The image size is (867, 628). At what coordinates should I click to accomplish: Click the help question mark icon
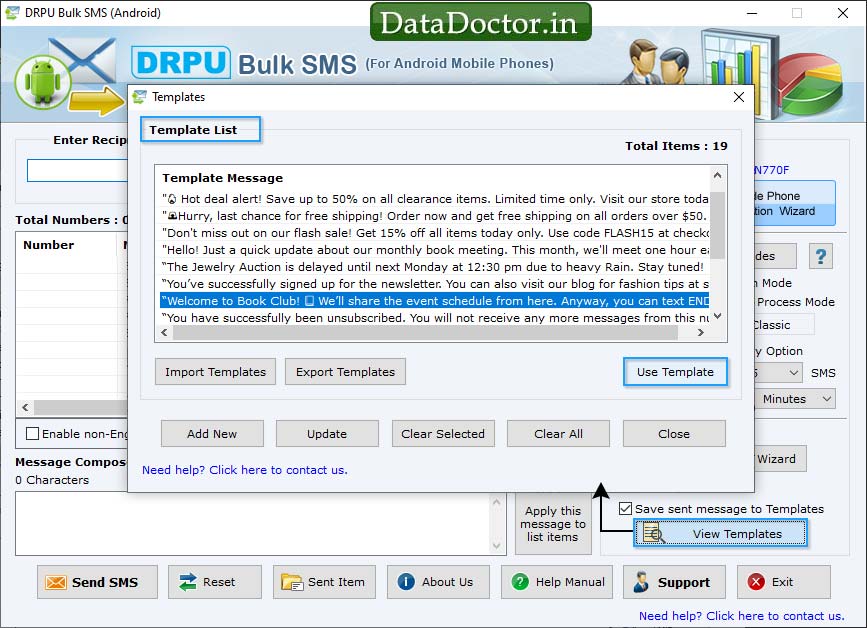pyautogui.click(x=821, y=256)
